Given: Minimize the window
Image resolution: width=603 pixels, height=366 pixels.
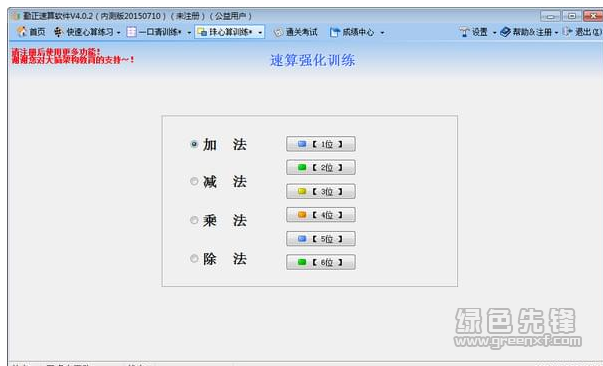Looking at the screenshot, I should click(550, 16).
